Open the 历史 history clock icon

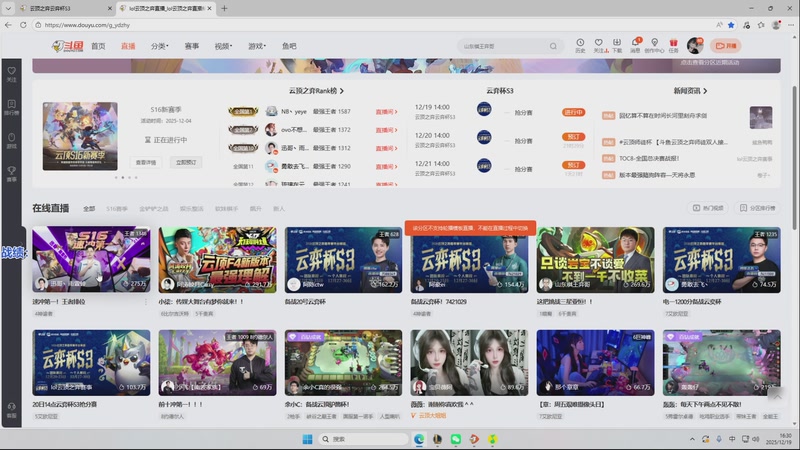pos(580,45)
